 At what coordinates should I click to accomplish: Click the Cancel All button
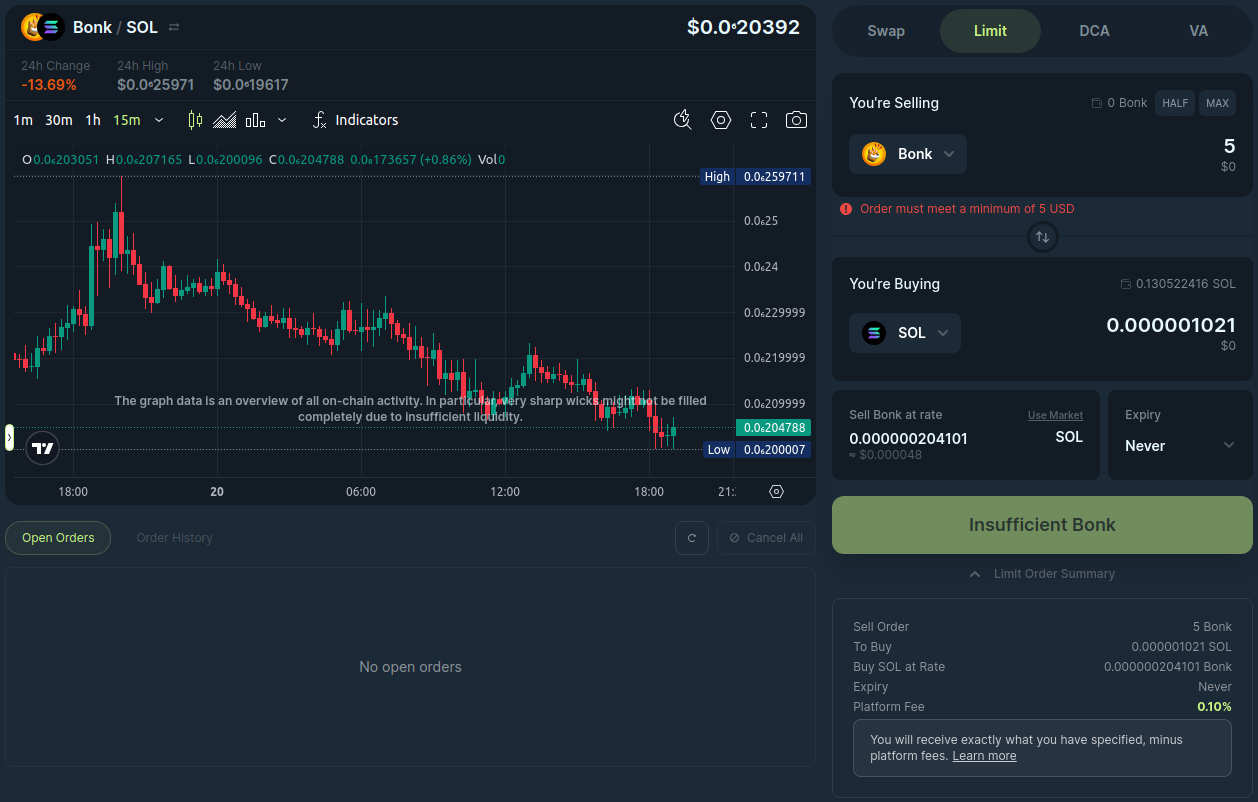click(x=766, y=538)
